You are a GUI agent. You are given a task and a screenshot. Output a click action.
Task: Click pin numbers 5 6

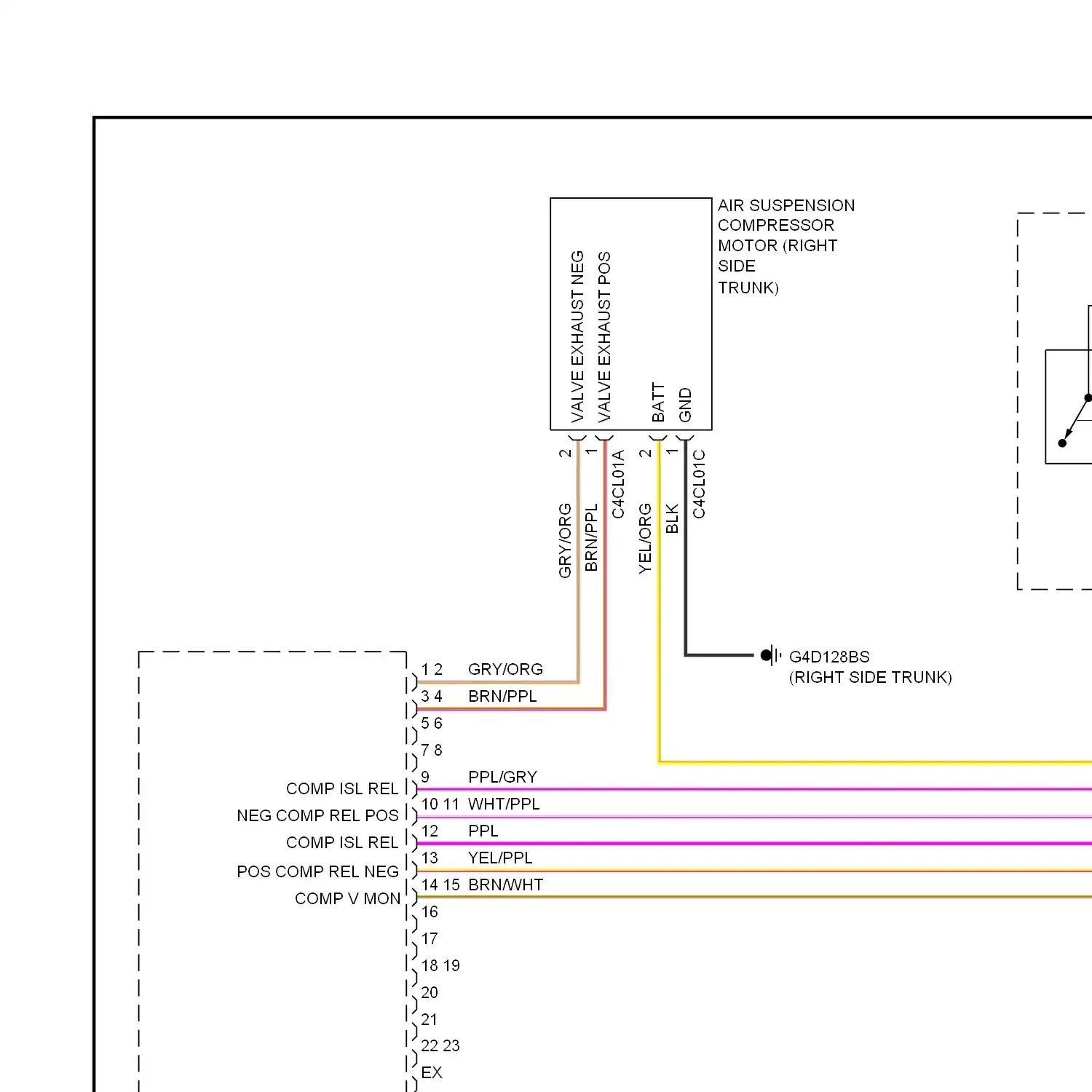click(432, 723)
